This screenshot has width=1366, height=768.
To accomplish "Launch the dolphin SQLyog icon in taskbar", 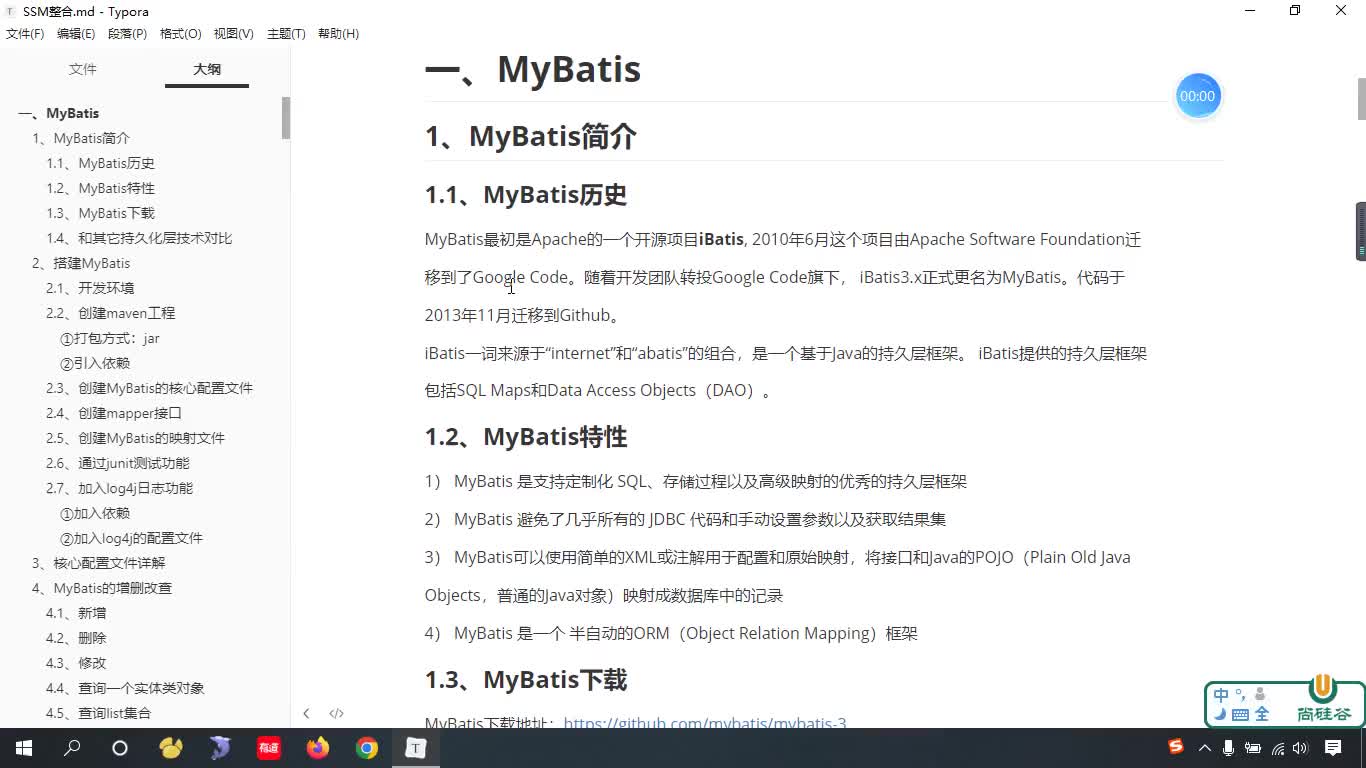I will point(220,748).
